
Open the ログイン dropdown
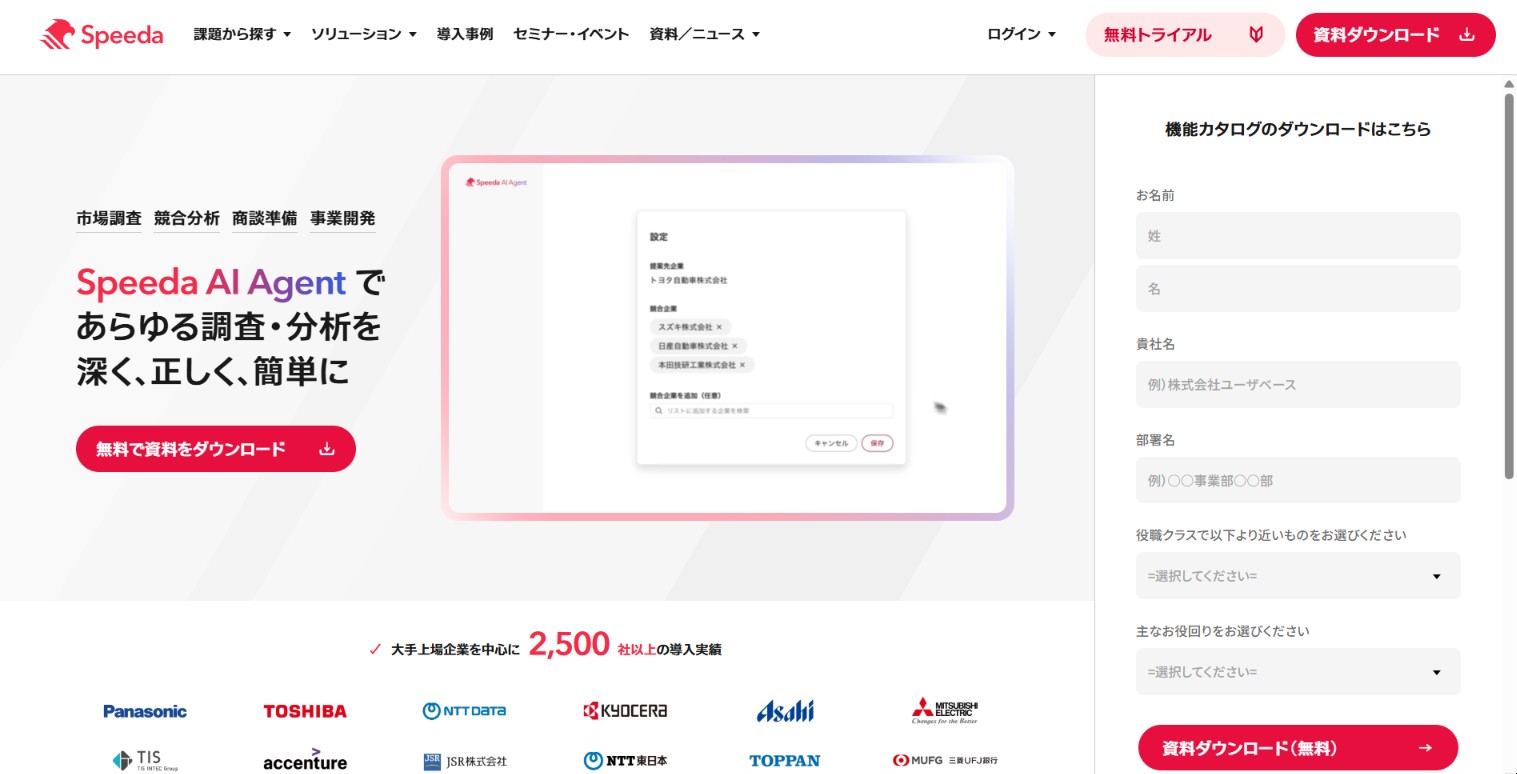1021,34
